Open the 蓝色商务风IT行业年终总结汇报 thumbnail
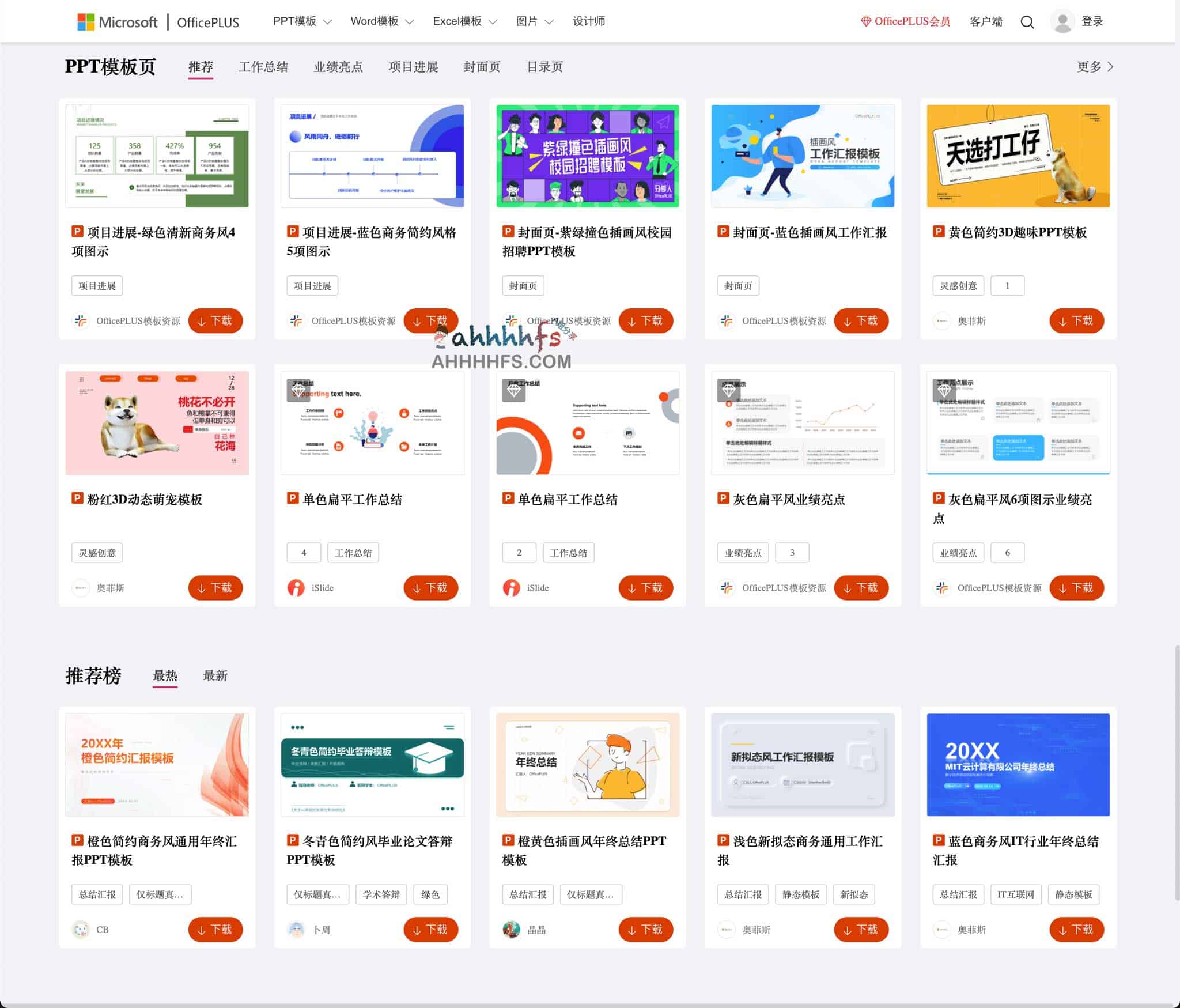This screenshot has width=1180, height=1008. pyautogui.click(x=1018, y=764)
